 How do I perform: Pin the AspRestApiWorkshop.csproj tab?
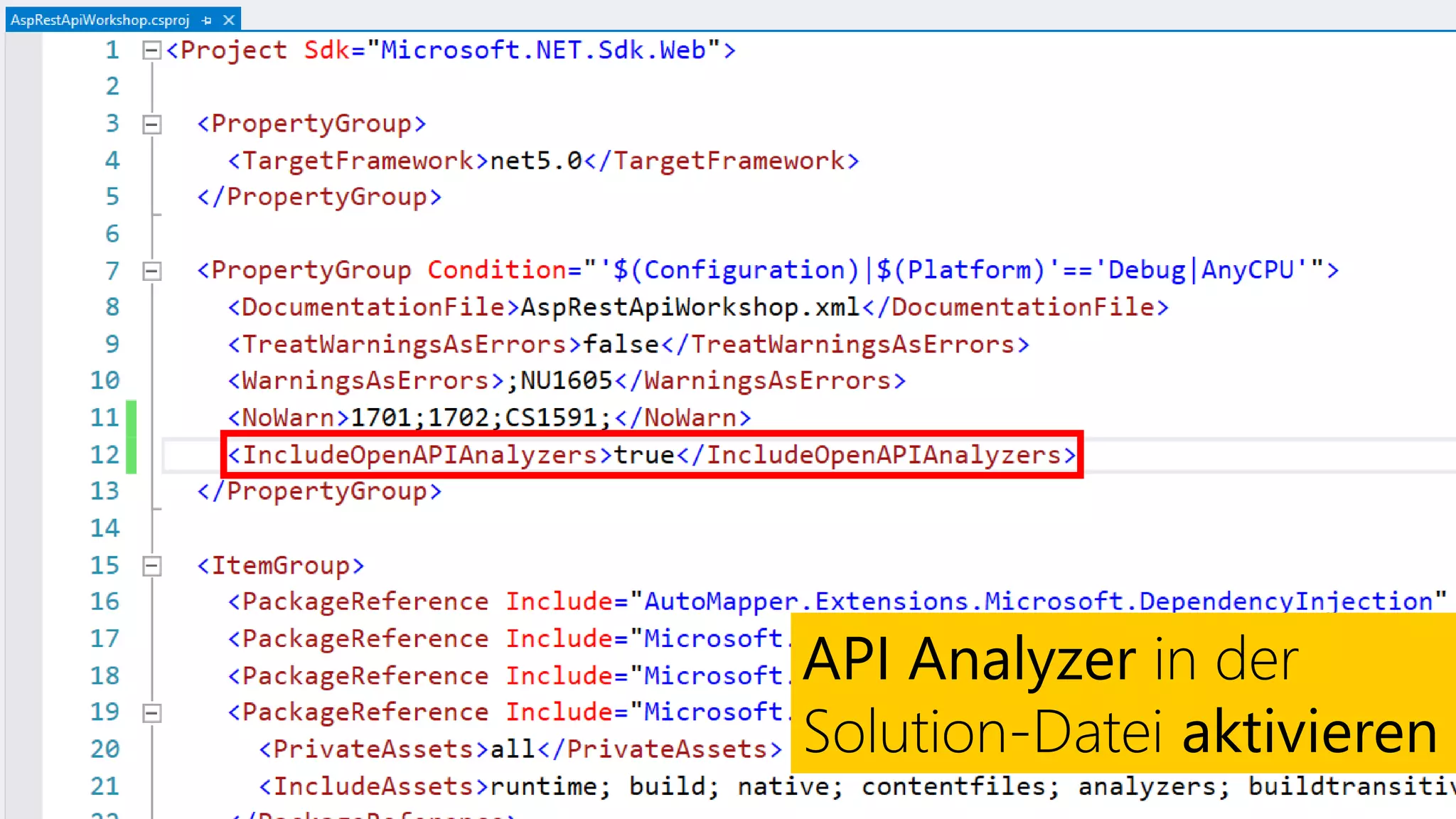pyautogui.click(x=207, y=21)
